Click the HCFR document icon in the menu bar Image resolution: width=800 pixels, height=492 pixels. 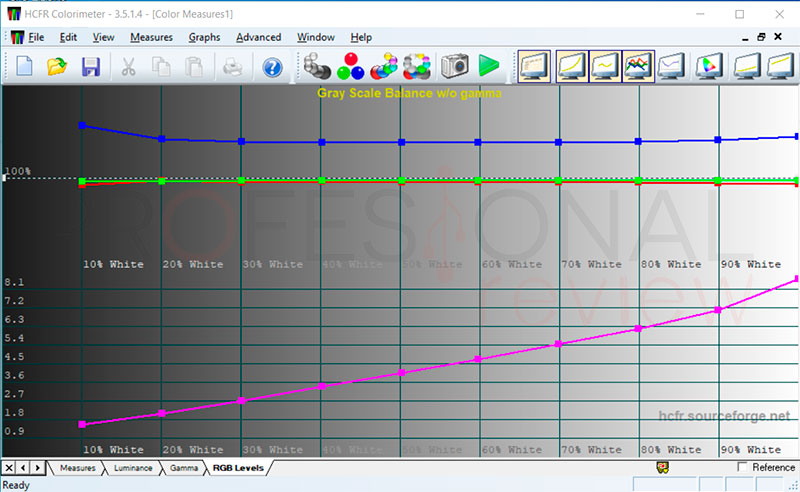(x=17, y=37)
